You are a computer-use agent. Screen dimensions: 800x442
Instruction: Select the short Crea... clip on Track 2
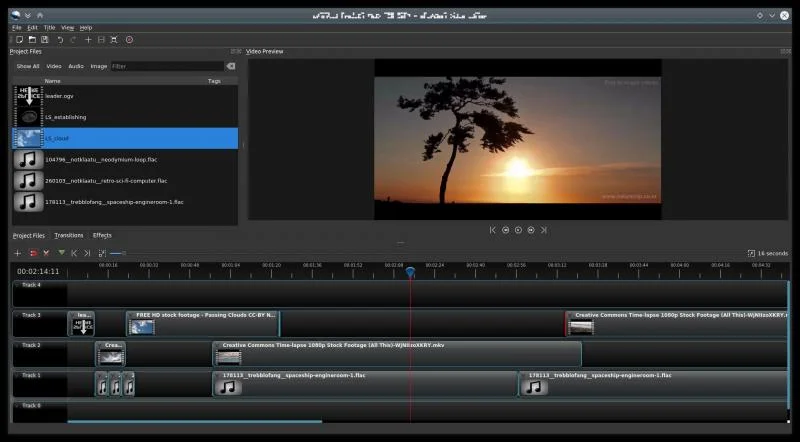pos(111,354)
